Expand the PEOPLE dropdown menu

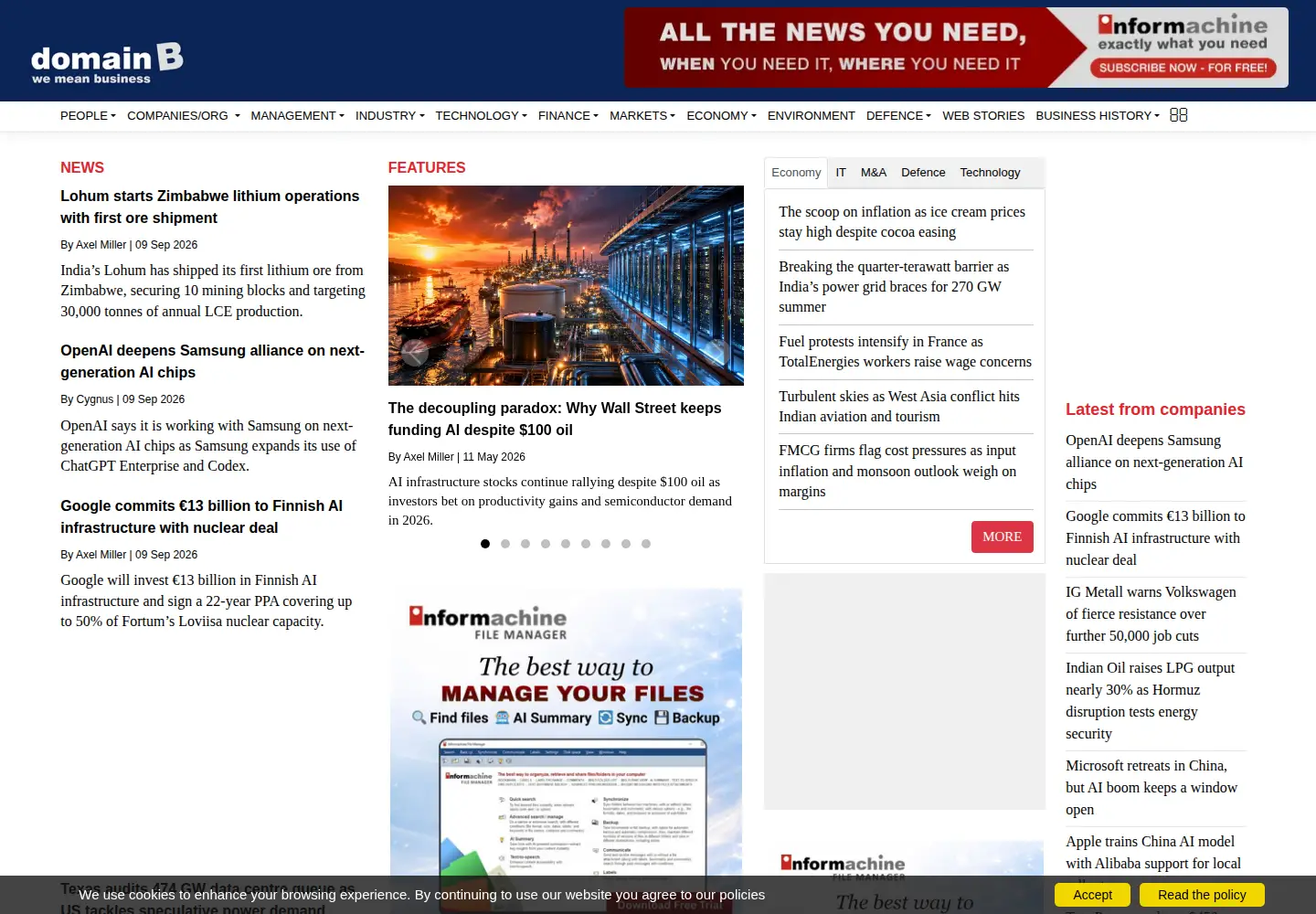coord(88,116)
